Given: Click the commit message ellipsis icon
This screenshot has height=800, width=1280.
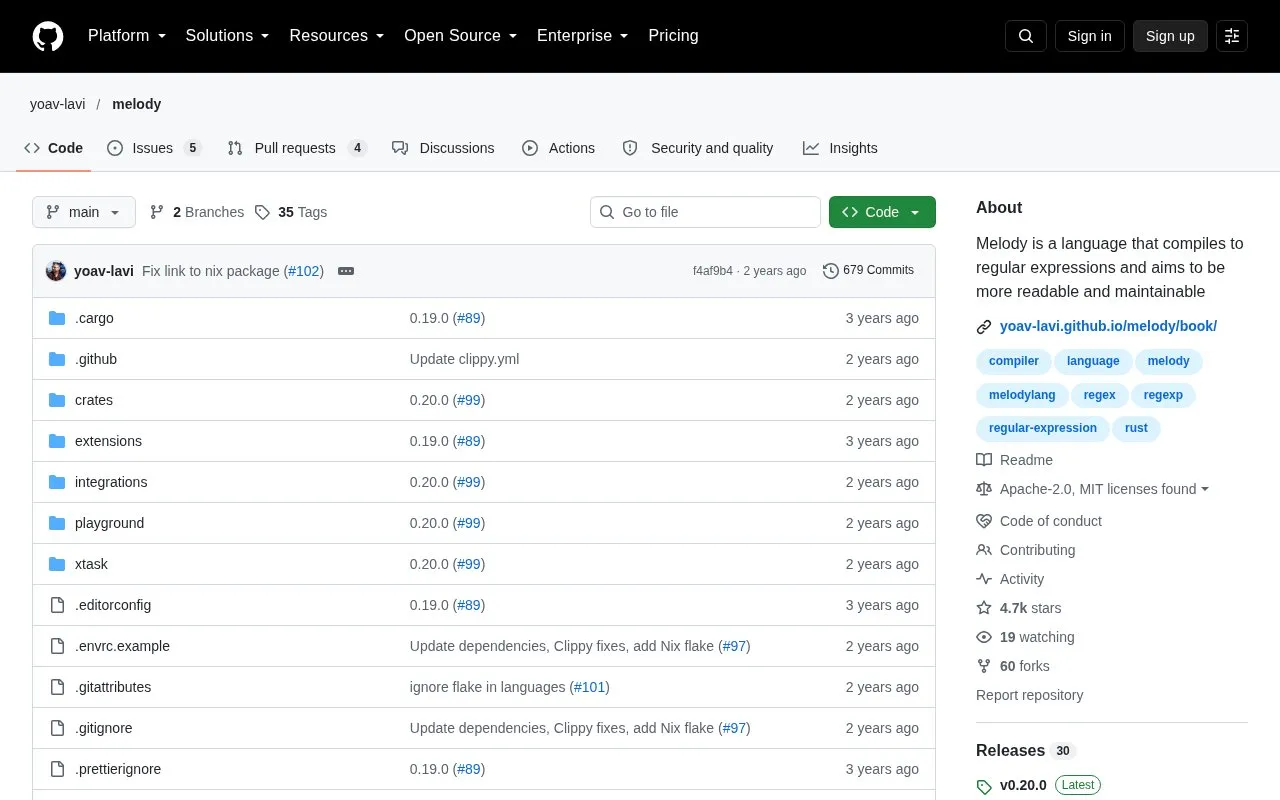Looking at the screenshot, I should coord(346,271).
